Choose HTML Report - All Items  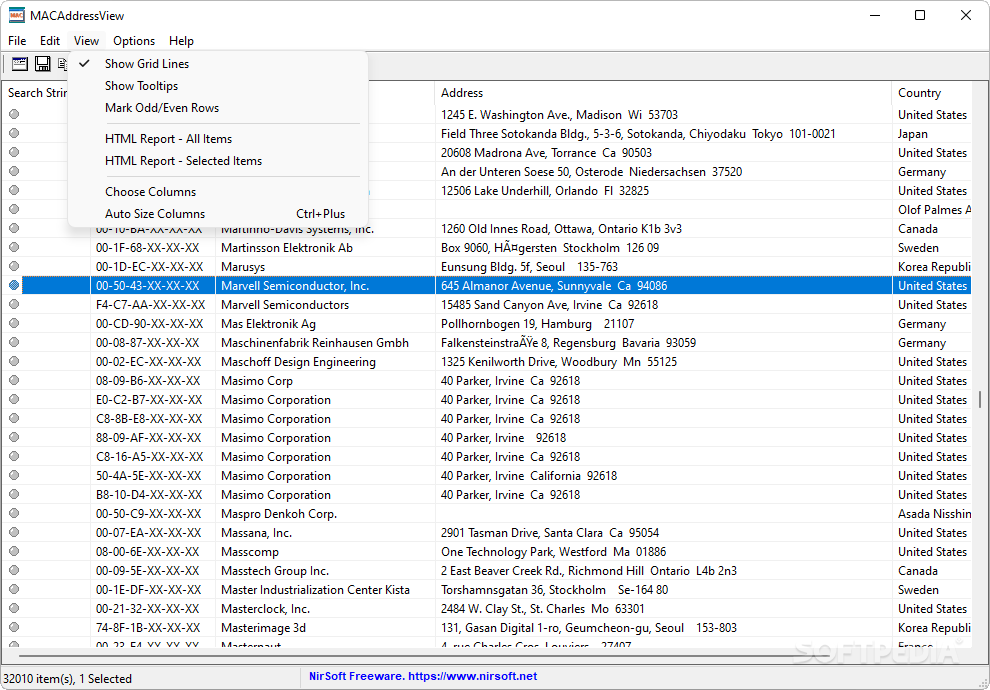point(218,139)
